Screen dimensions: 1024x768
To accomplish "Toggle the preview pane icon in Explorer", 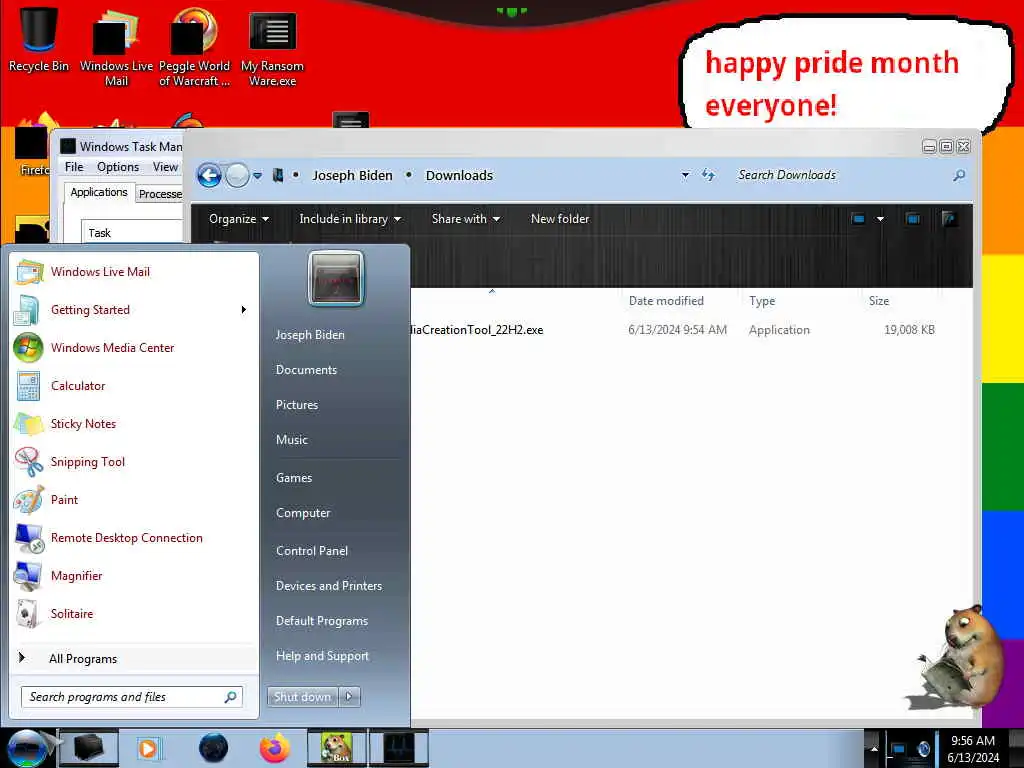I will [913, 219].
